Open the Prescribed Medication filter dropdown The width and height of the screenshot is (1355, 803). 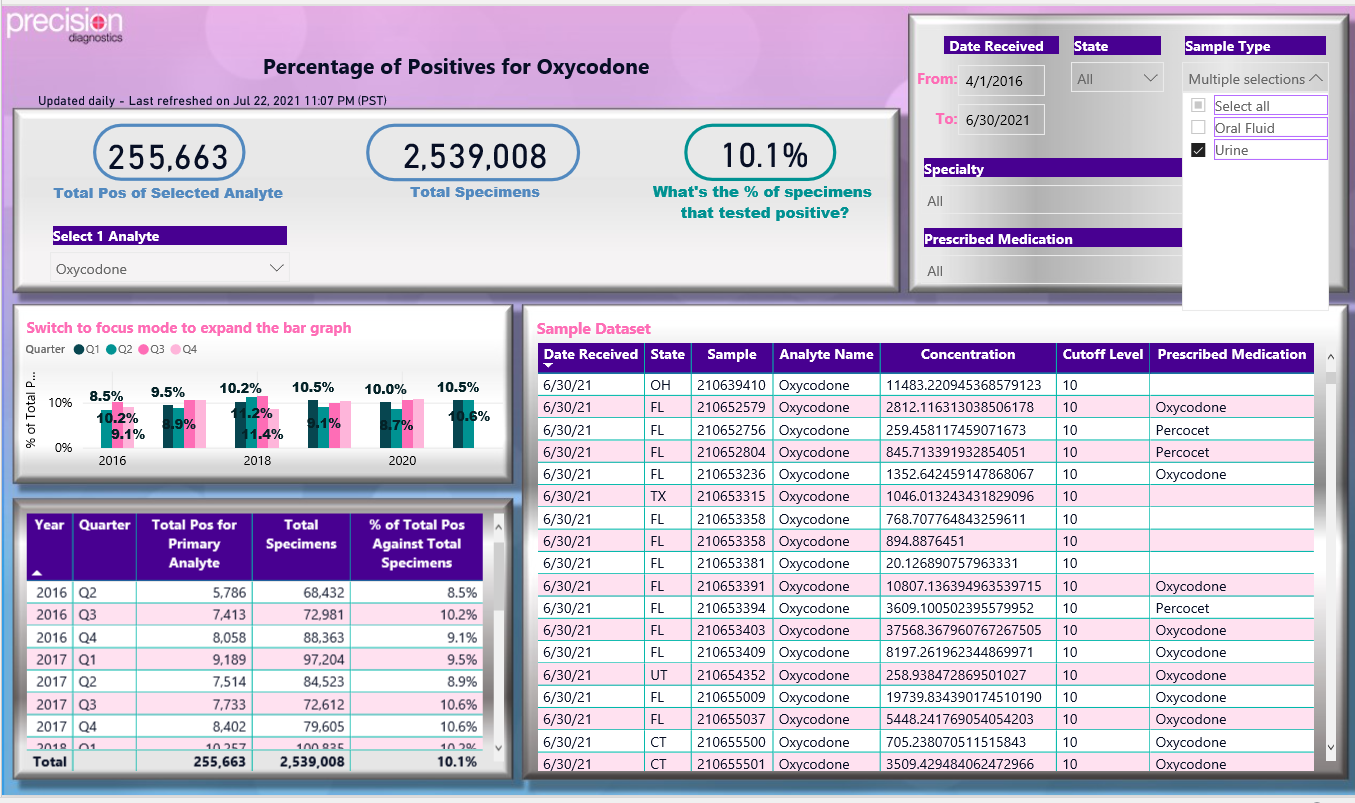[1052, 271]
